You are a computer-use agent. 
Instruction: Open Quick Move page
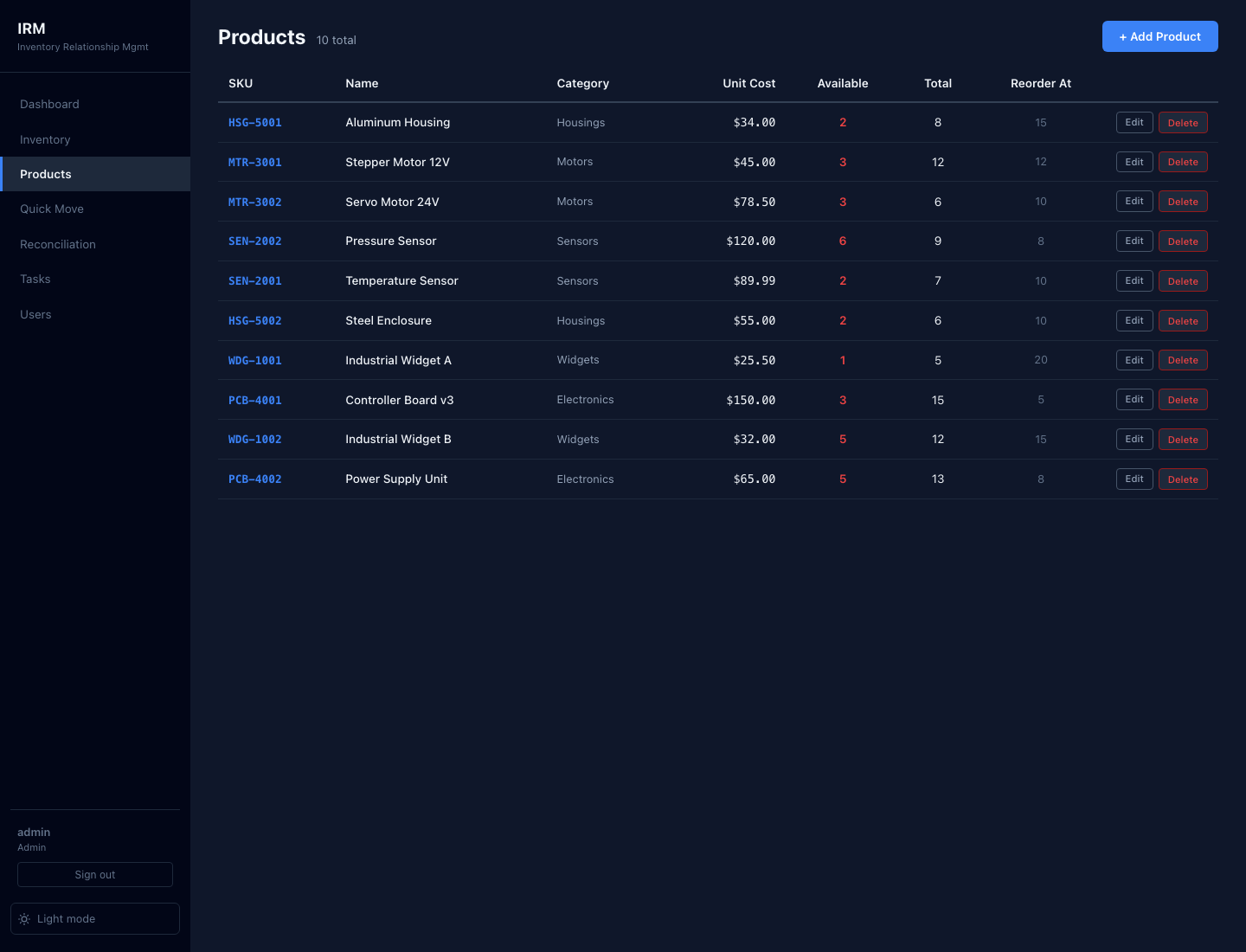(x=95, y=209)
